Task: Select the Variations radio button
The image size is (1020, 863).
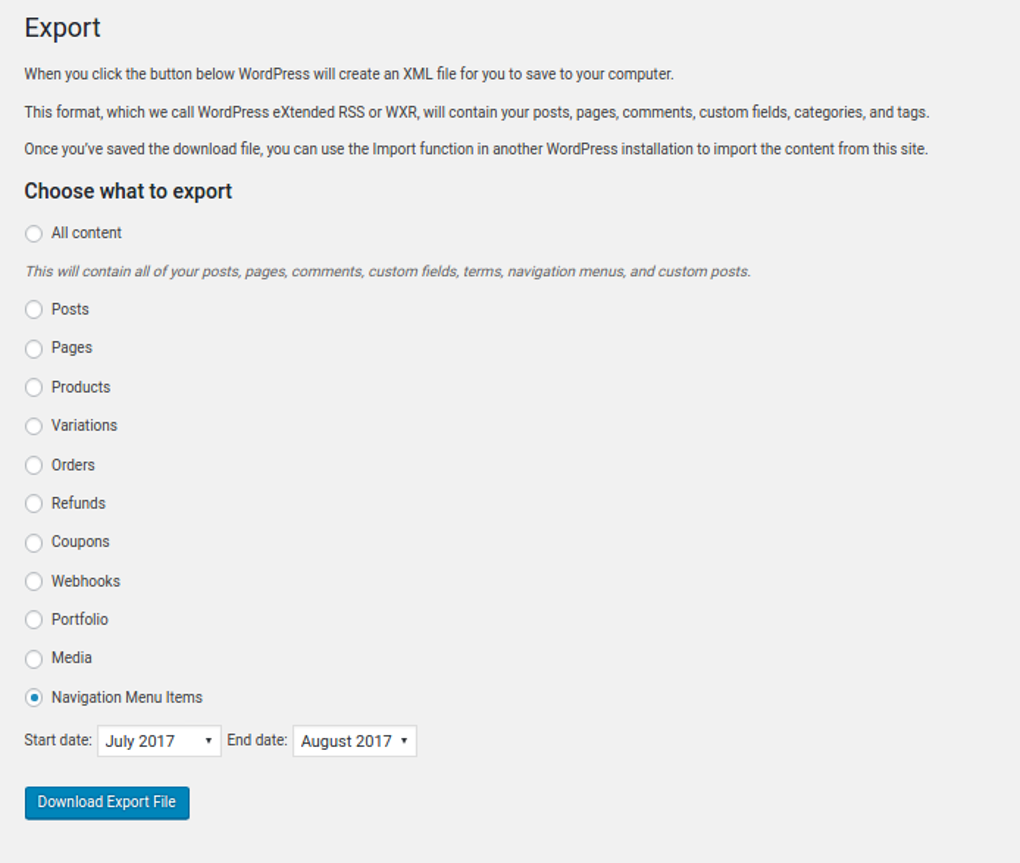Action: 33,426
